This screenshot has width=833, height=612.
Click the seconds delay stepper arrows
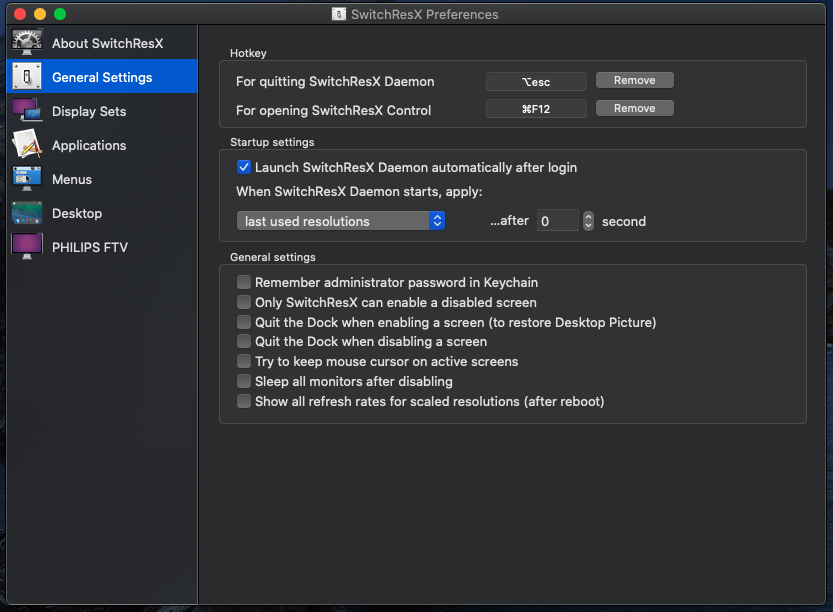(x=588, y=221)
